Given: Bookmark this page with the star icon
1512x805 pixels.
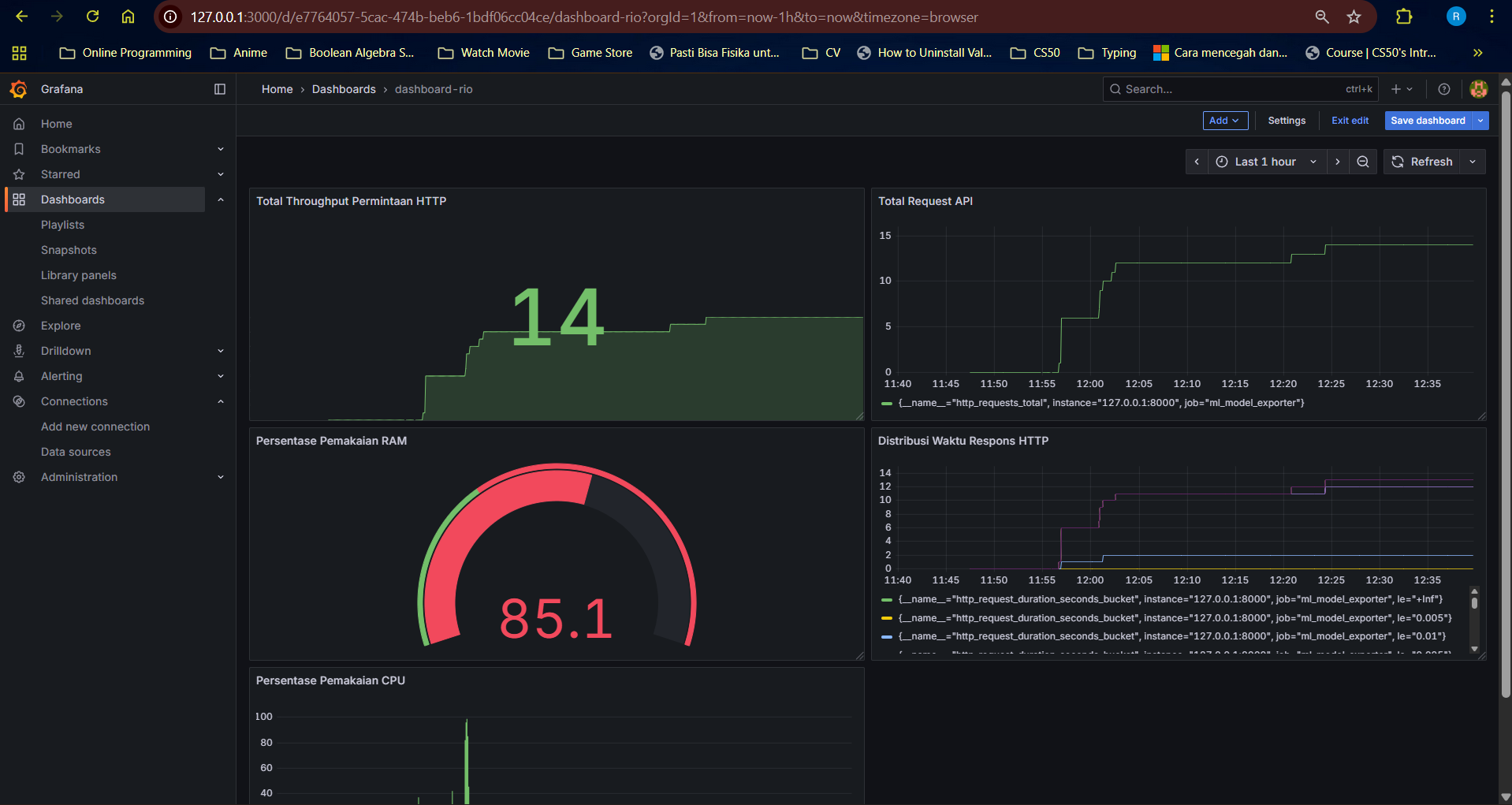Looking at the screenshot, I should (1354, 17).
